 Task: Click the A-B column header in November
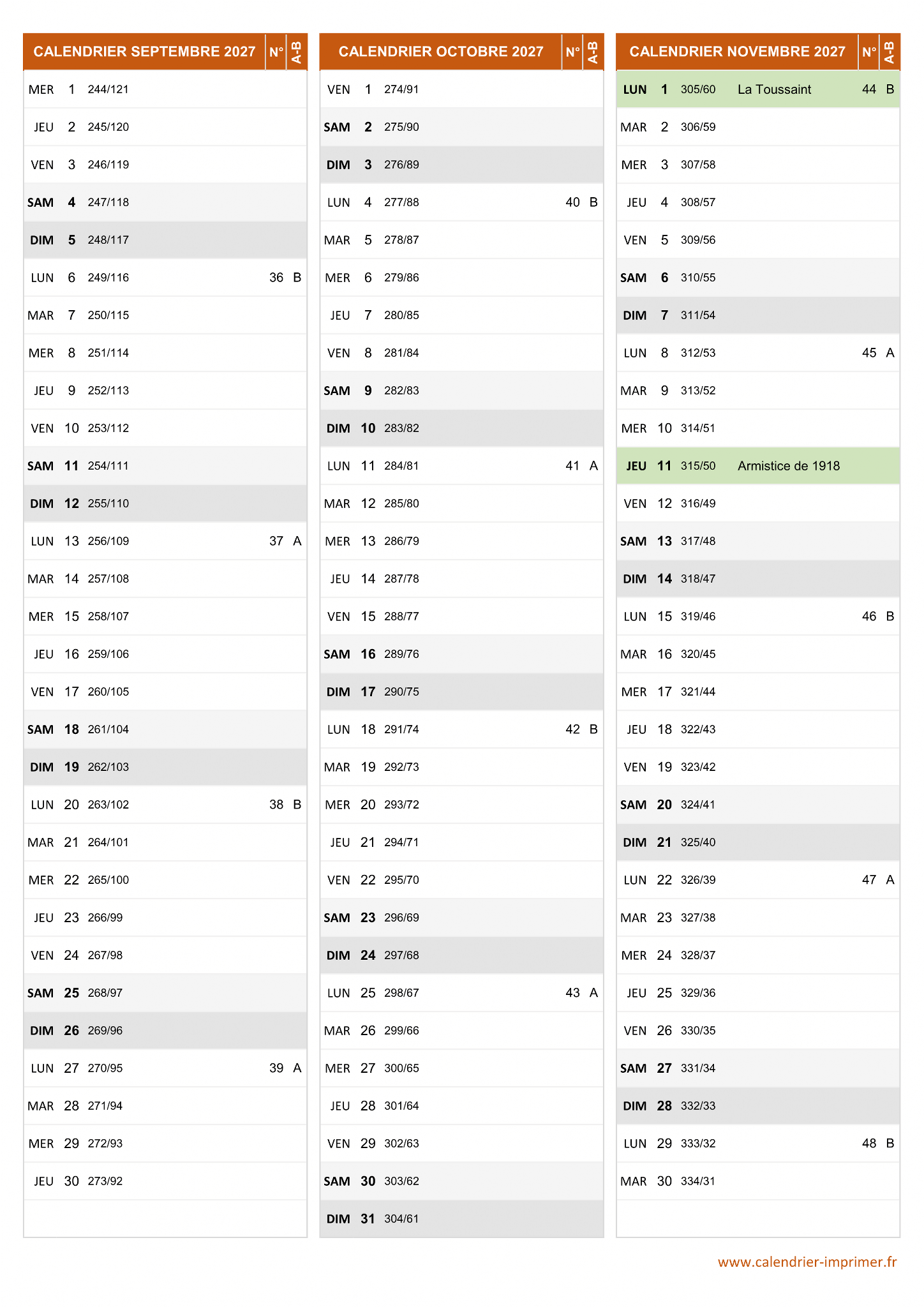[x=890, y=52]
